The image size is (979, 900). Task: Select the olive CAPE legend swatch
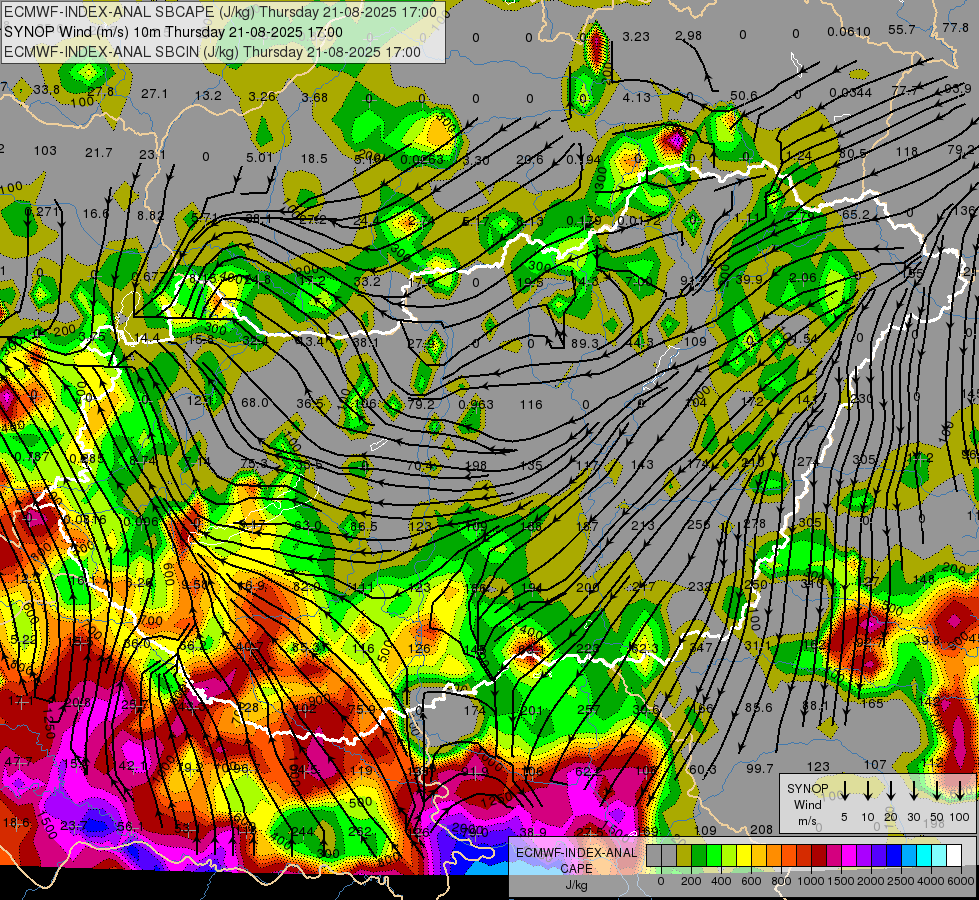click(x=684, y=855)
